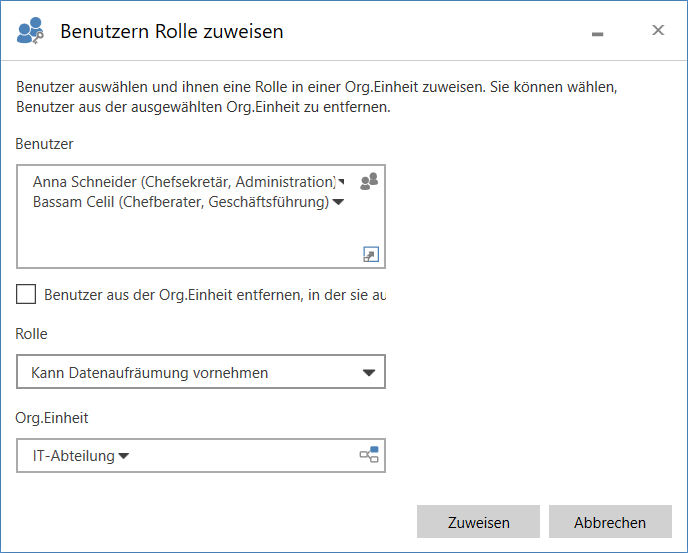
Task: Select the Anna Schneider user entry
Action: 183,182
